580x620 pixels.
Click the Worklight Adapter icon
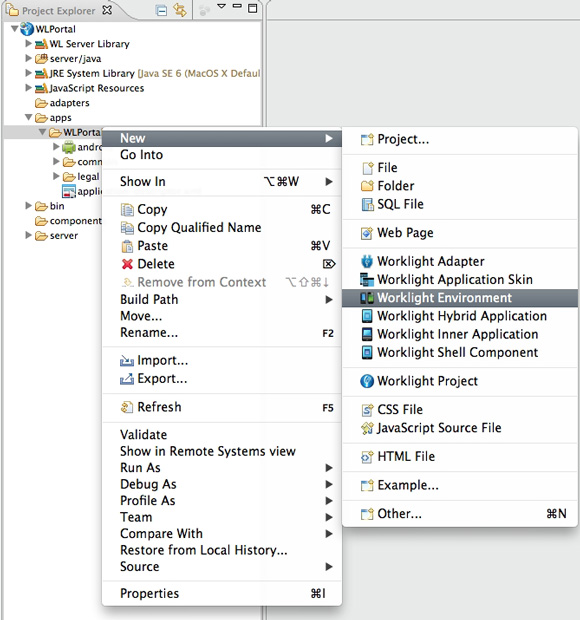click(367, 261)
